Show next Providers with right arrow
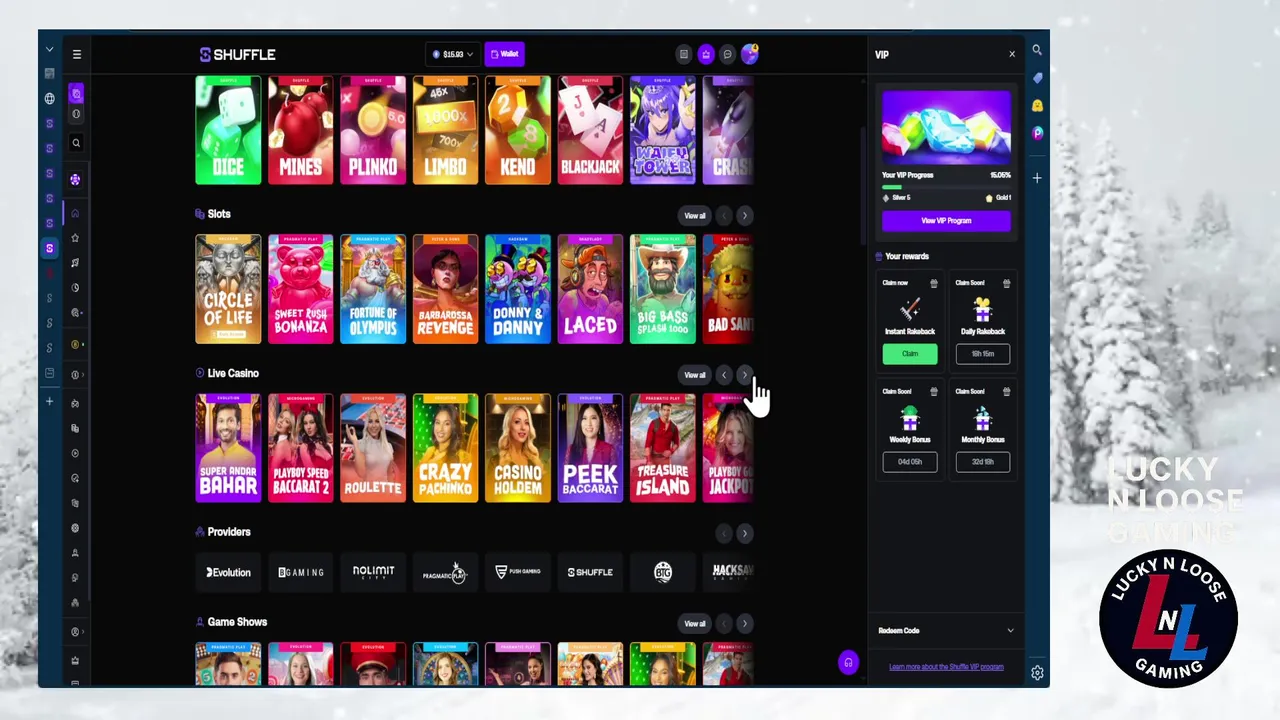Screen dimensions: 1280x720 click(744, 534)
